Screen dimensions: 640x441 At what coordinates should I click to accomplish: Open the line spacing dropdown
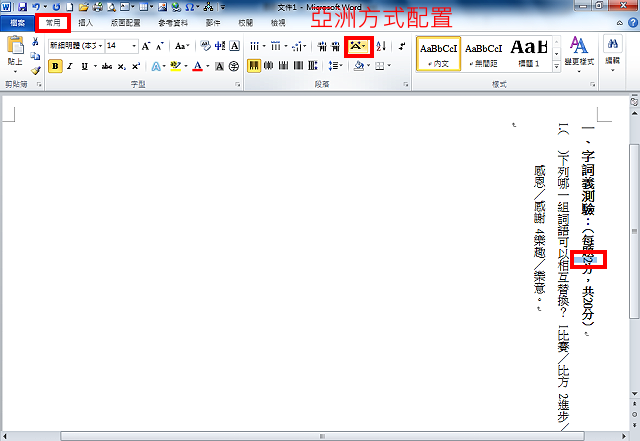(x=336, y=65)
